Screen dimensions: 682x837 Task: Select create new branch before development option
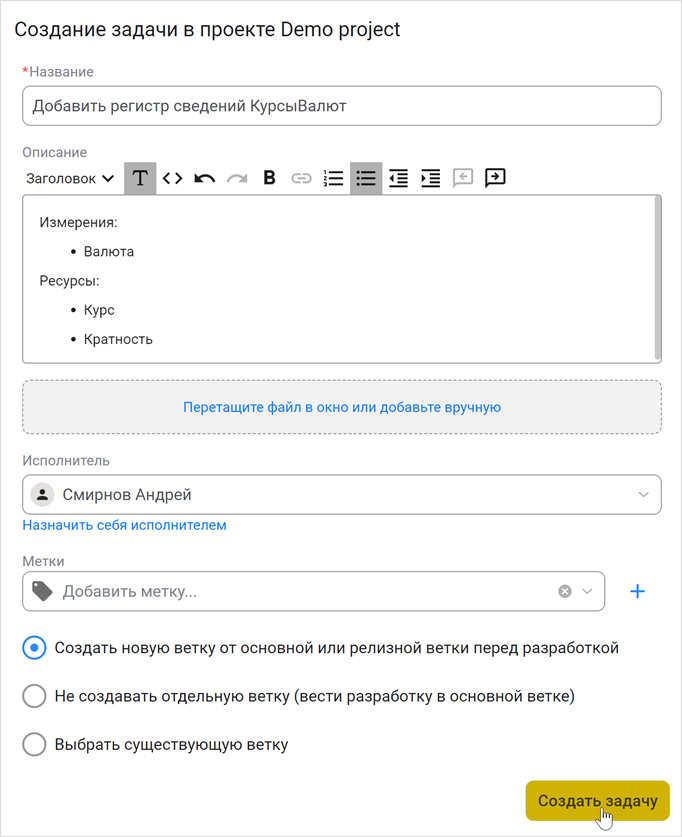coord(35,648)
